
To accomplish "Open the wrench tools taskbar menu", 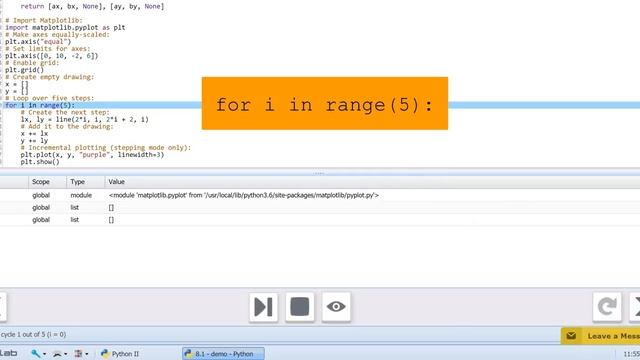I will [38, 353].
